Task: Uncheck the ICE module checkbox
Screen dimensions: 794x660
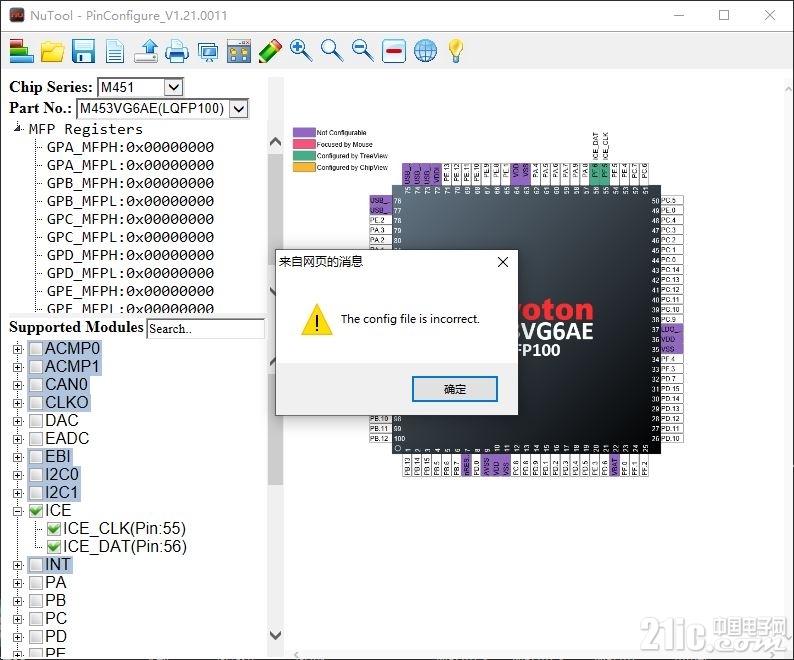Action: point(36,511)
